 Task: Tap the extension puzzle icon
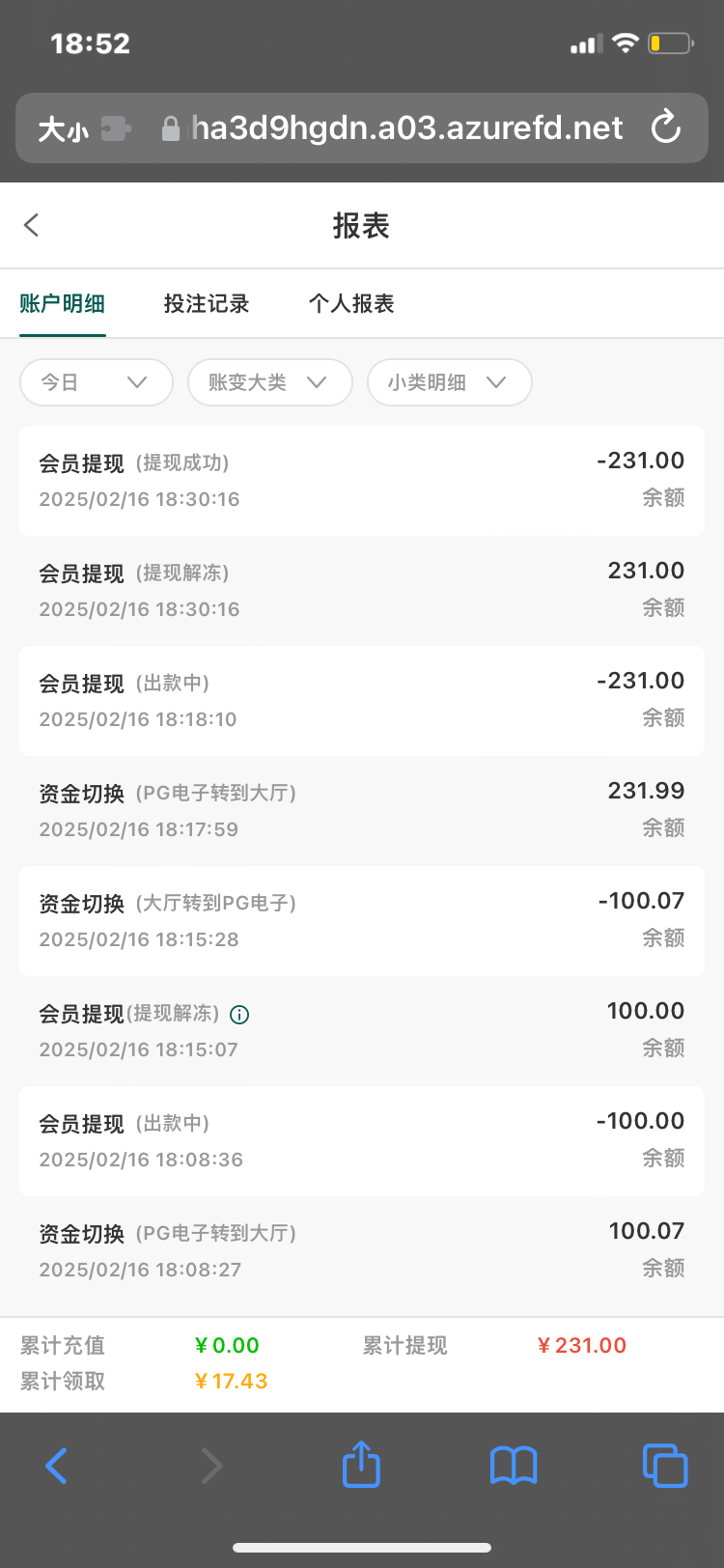point(116,128)
